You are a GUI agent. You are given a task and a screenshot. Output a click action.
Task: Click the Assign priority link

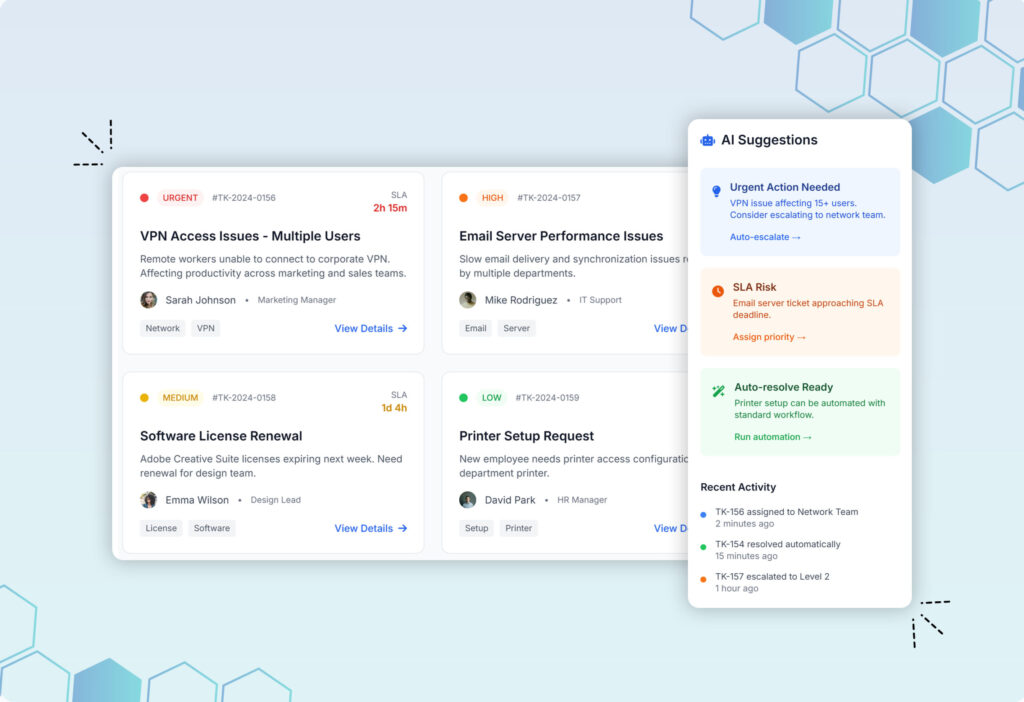pyautogui.click(x=769, y=337)
